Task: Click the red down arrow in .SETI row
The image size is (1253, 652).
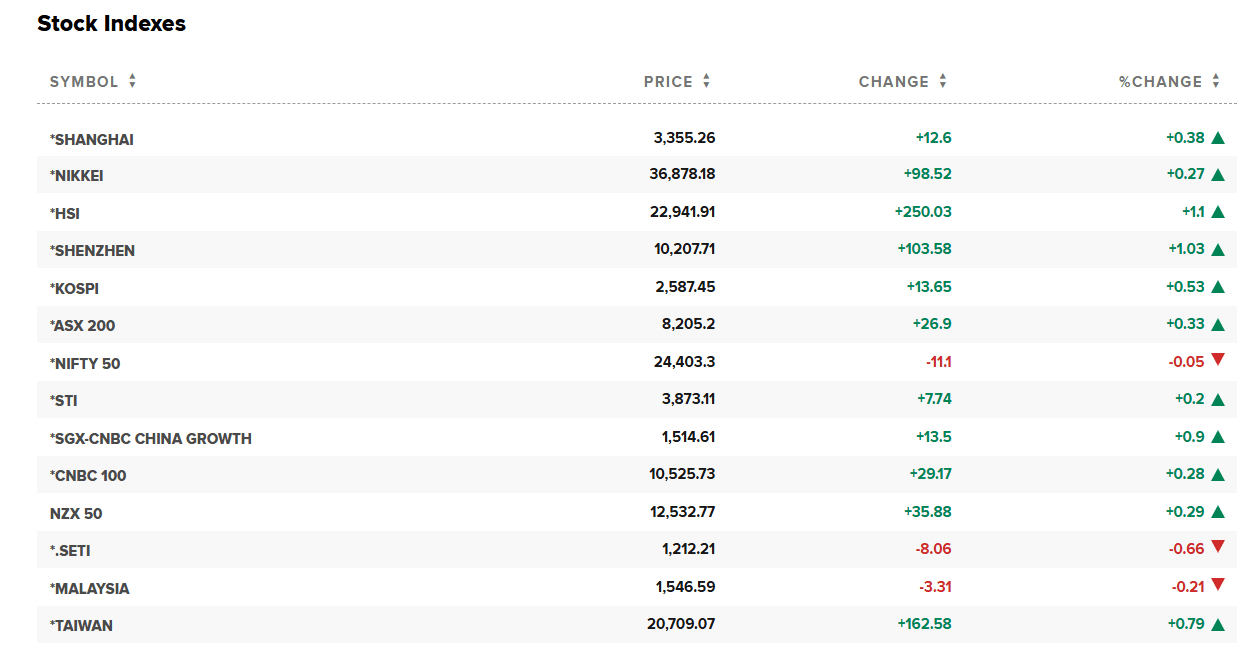Action: tap(1217, 547)
